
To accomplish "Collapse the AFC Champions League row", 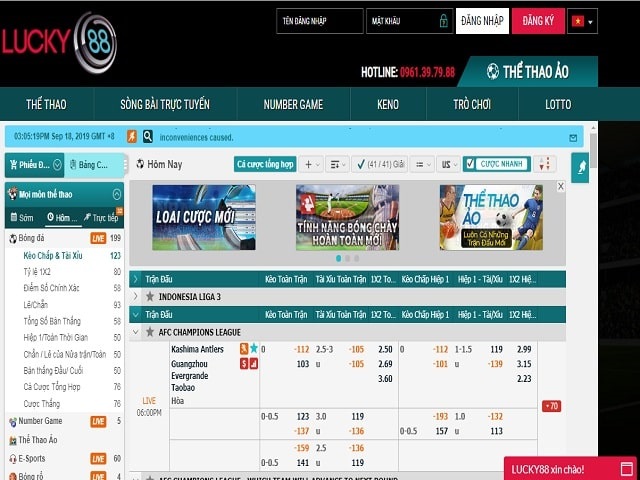I will (x=135, y=332).
